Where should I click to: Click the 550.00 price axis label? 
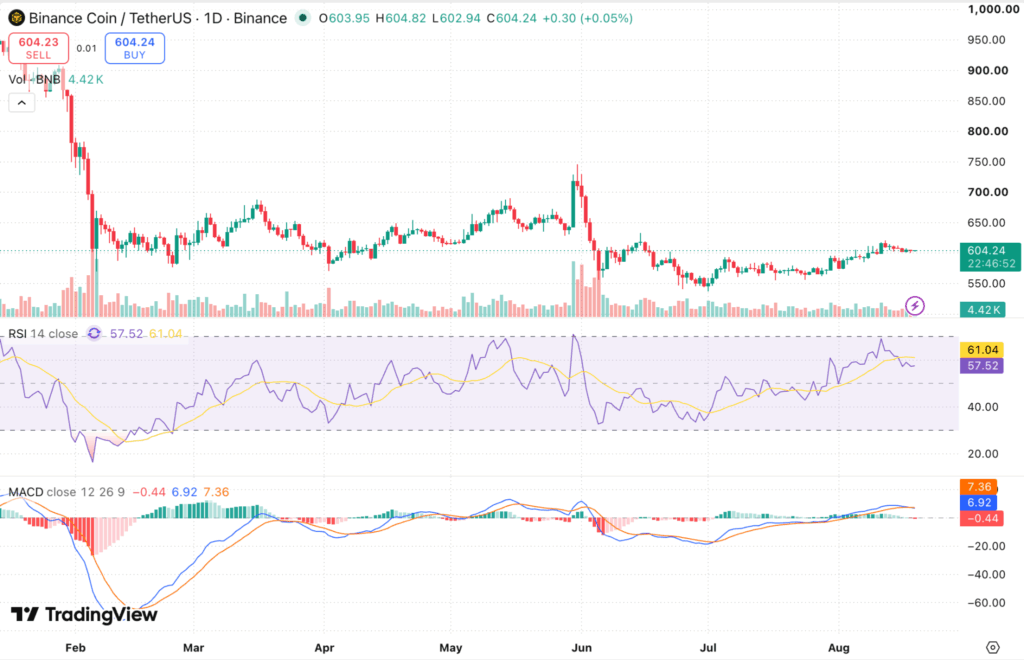point(986,283)
